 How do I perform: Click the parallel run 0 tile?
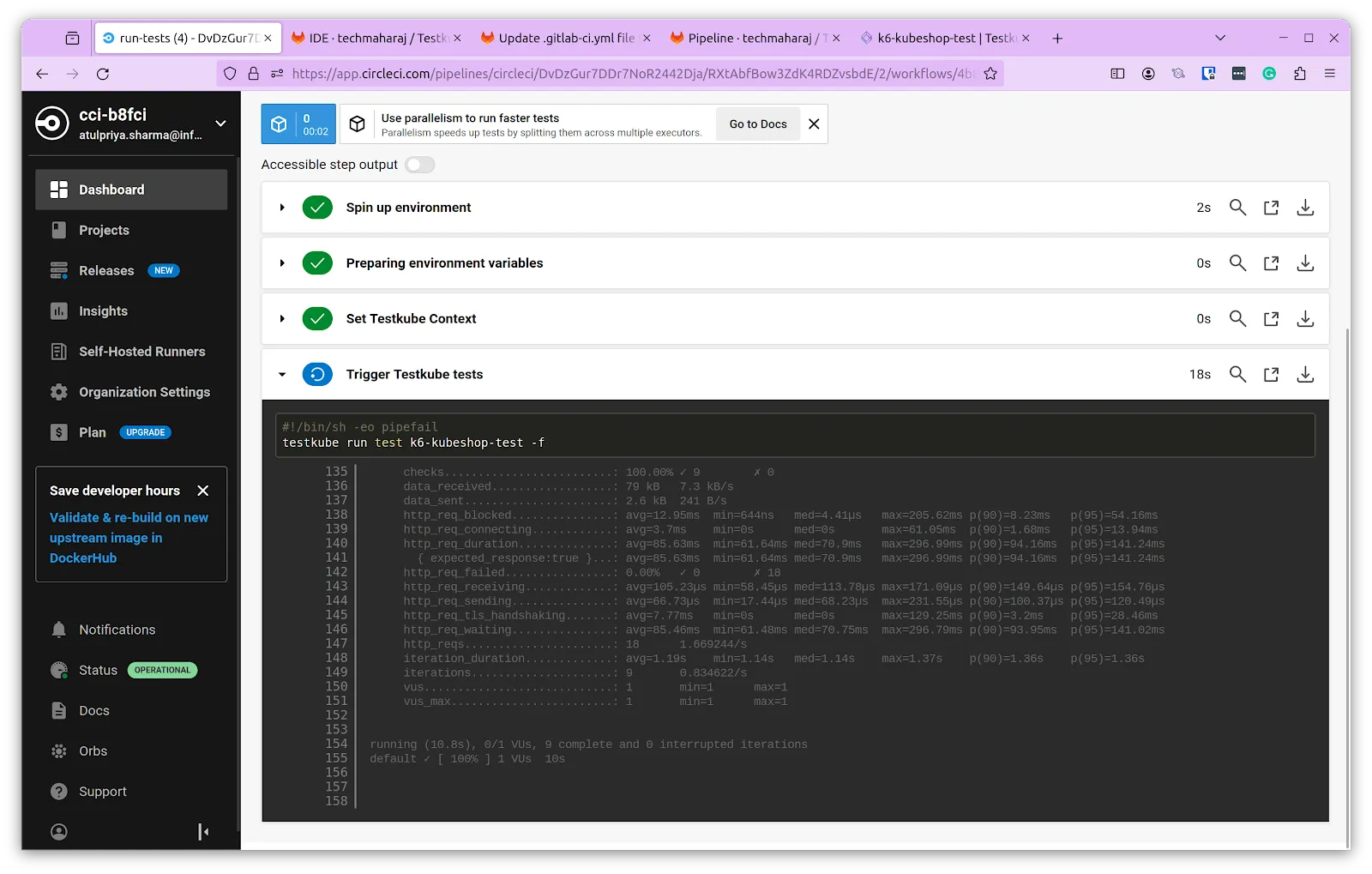(x=299, y=124)
